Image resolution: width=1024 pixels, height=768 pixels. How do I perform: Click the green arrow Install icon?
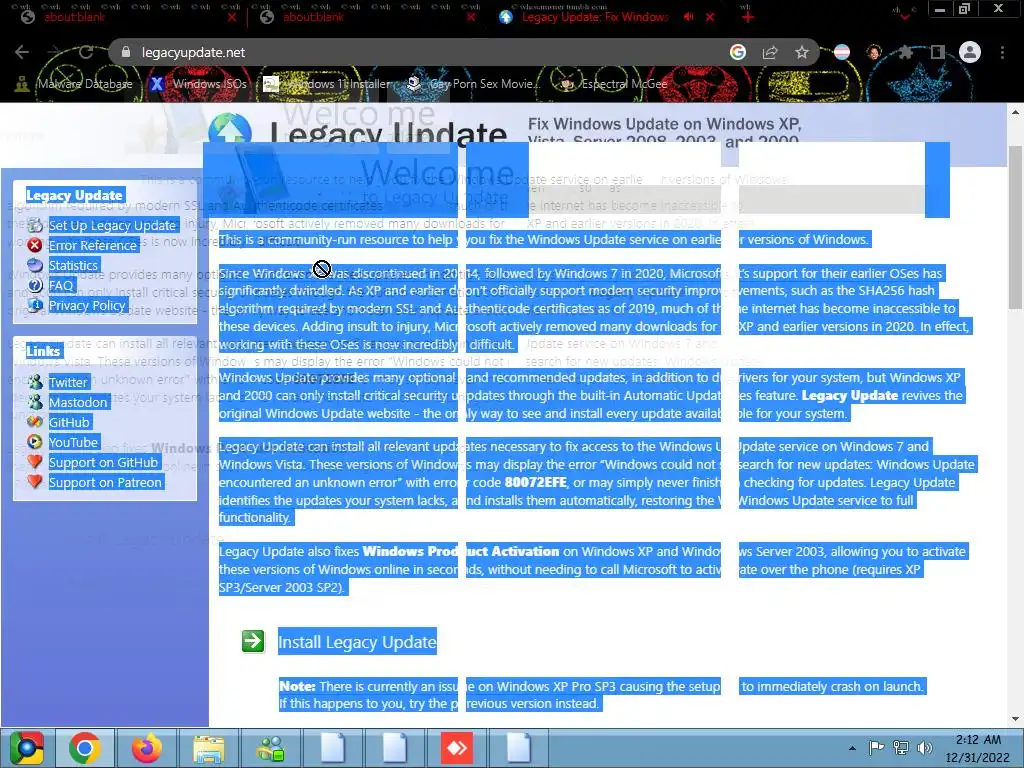(253, 641)
